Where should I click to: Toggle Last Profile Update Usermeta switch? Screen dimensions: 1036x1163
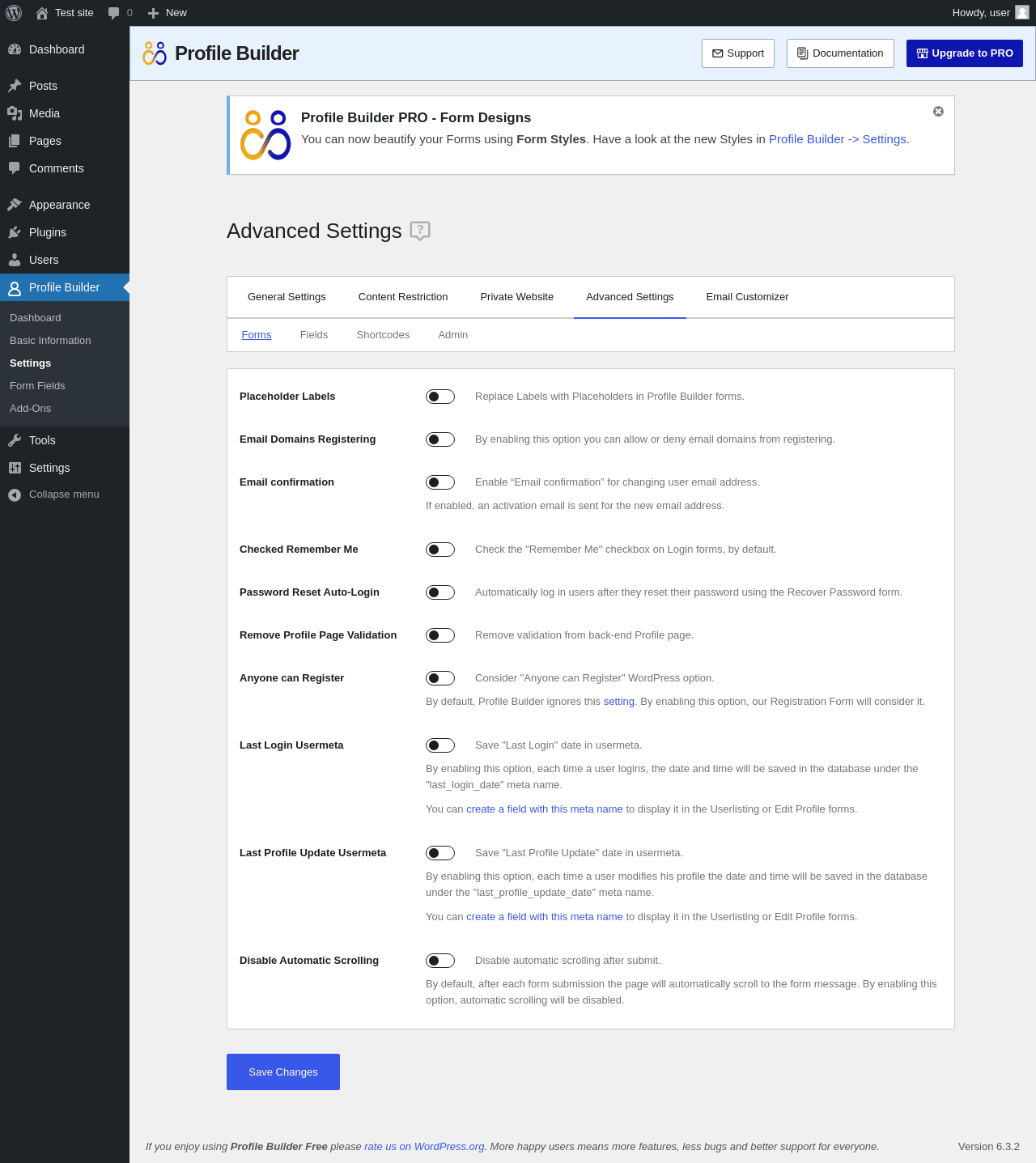(440, 853)
